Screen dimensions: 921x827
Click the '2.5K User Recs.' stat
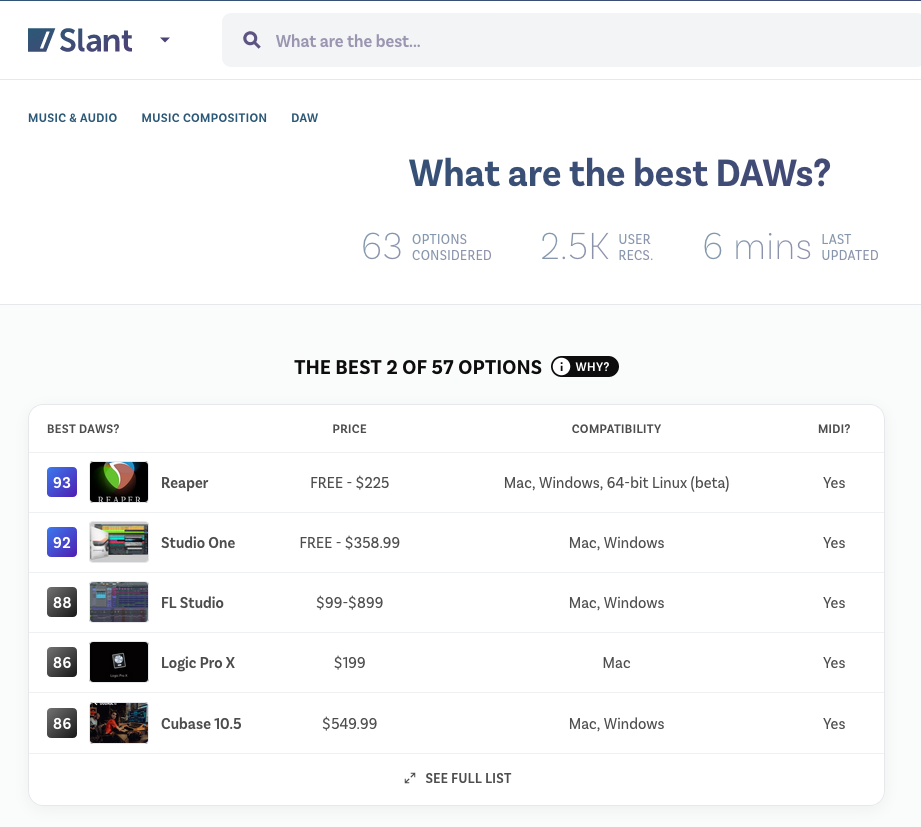(597, 246)
